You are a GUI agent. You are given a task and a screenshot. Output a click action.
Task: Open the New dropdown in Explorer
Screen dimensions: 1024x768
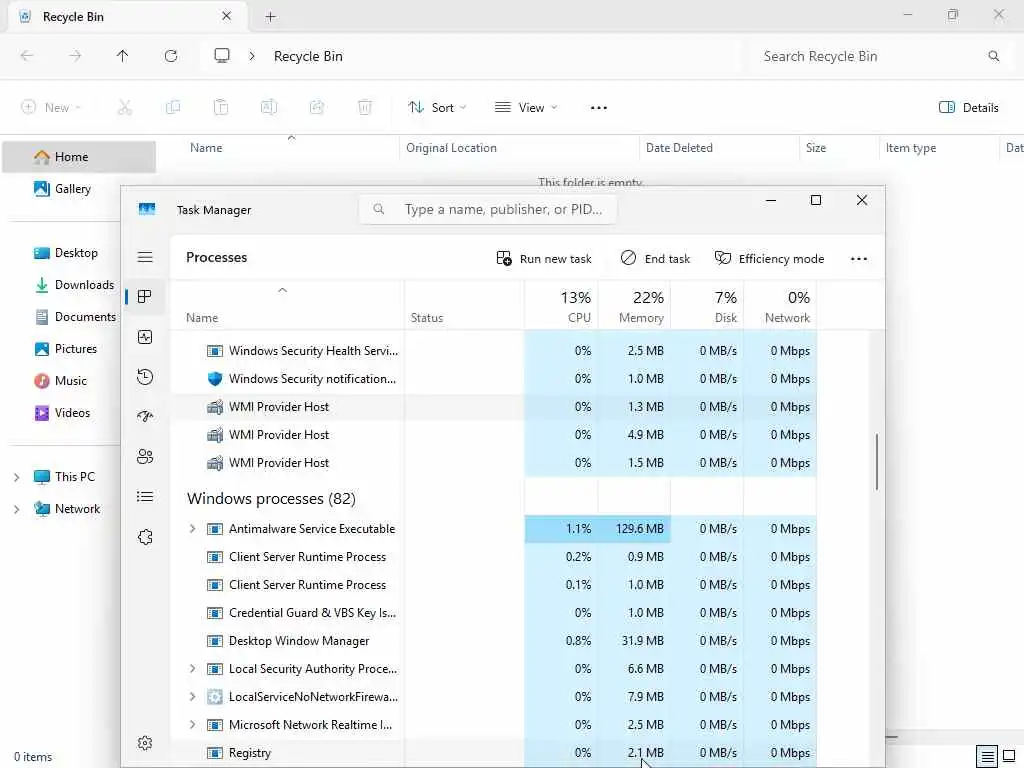pos(51,108)
